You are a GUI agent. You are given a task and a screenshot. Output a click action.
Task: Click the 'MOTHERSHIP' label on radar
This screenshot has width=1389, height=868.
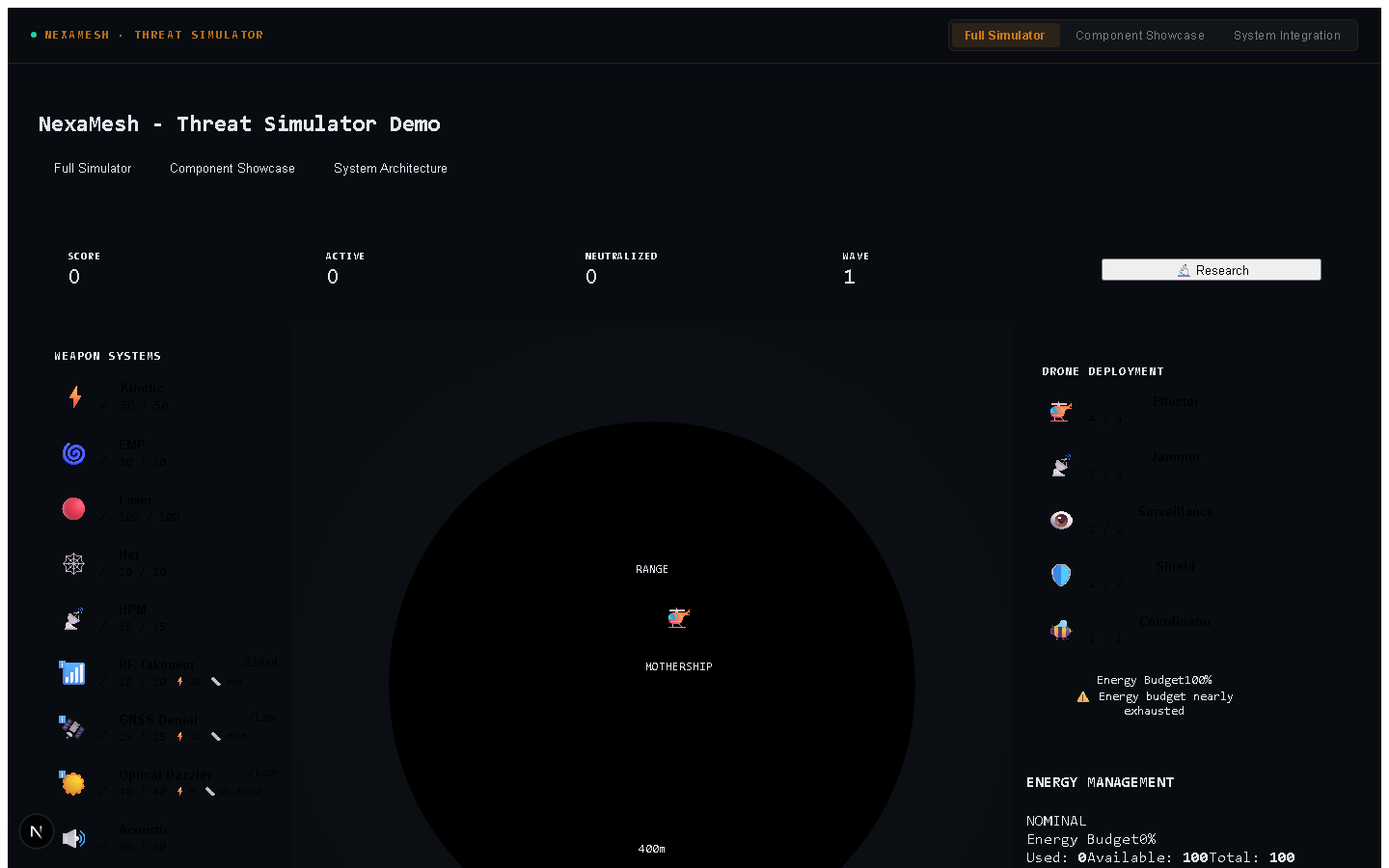679,666
